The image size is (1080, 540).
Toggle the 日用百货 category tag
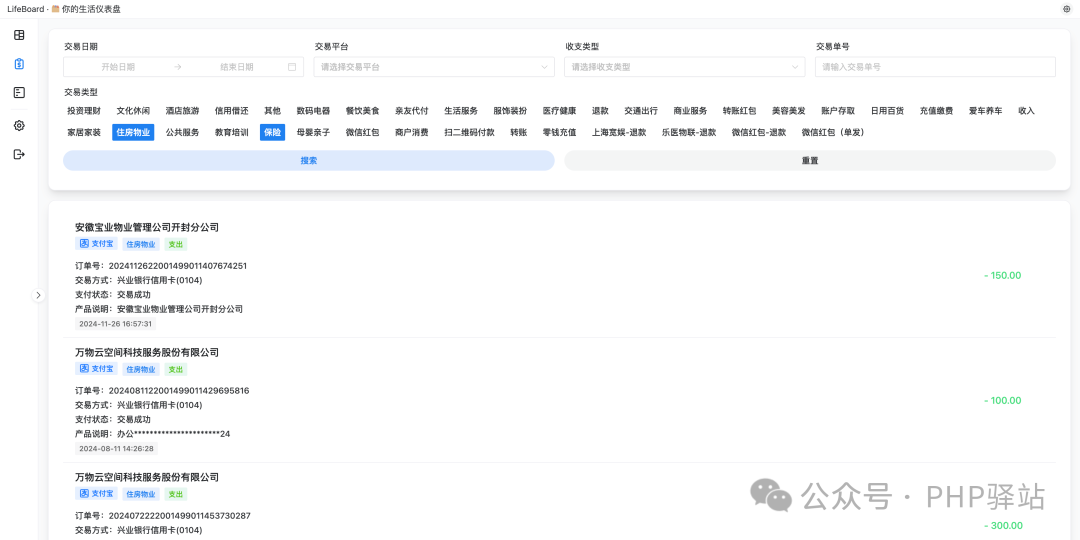point(887,111)
